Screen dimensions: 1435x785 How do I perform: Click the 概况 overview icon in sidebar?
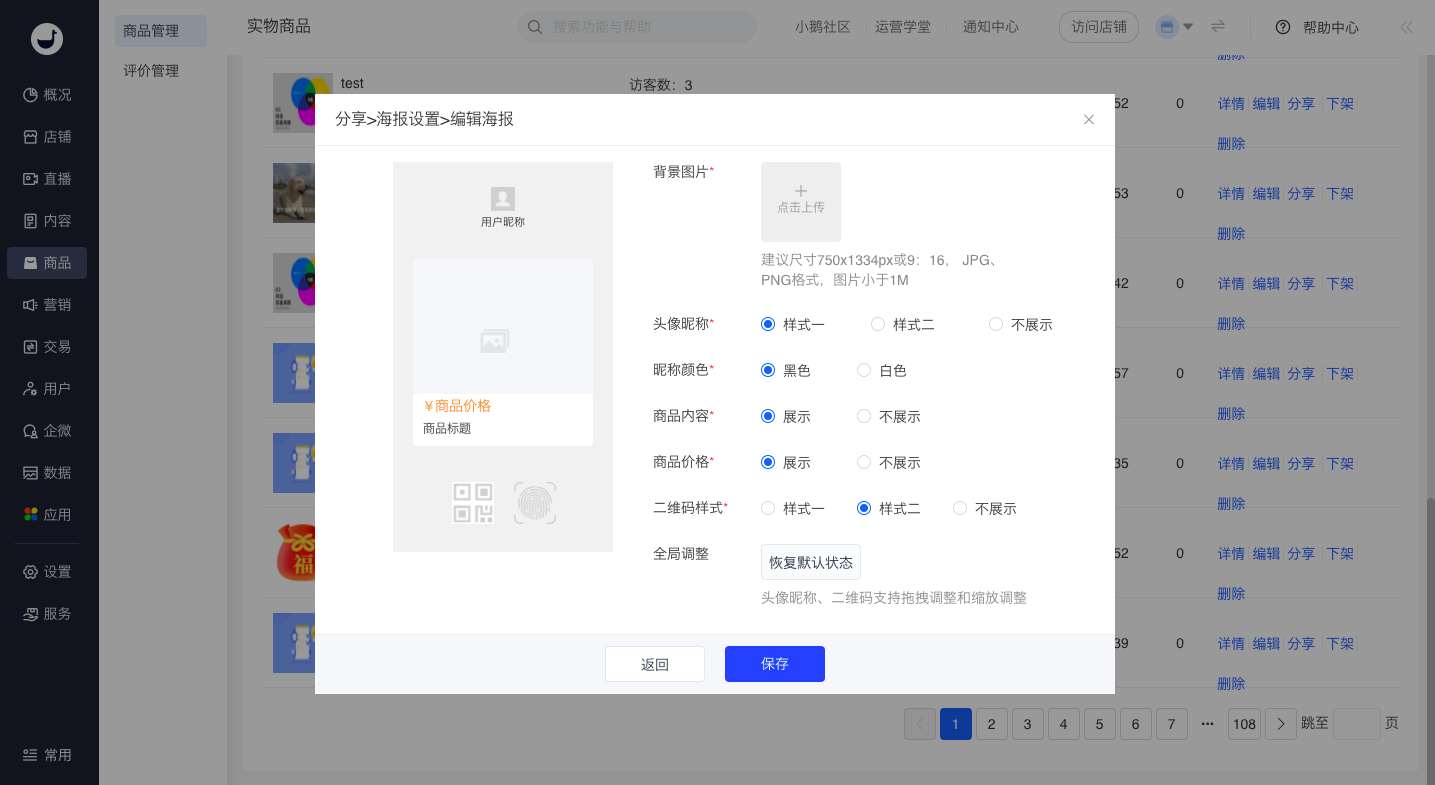point(31,95)
